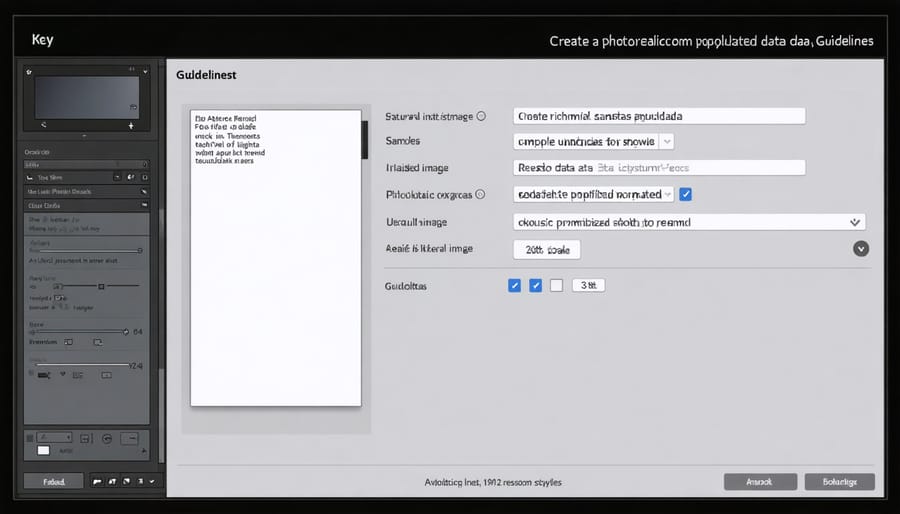Uncheck the first Gudolttas checkbox
The width and height of the screenshot is (900, 514).
point(515,285)
